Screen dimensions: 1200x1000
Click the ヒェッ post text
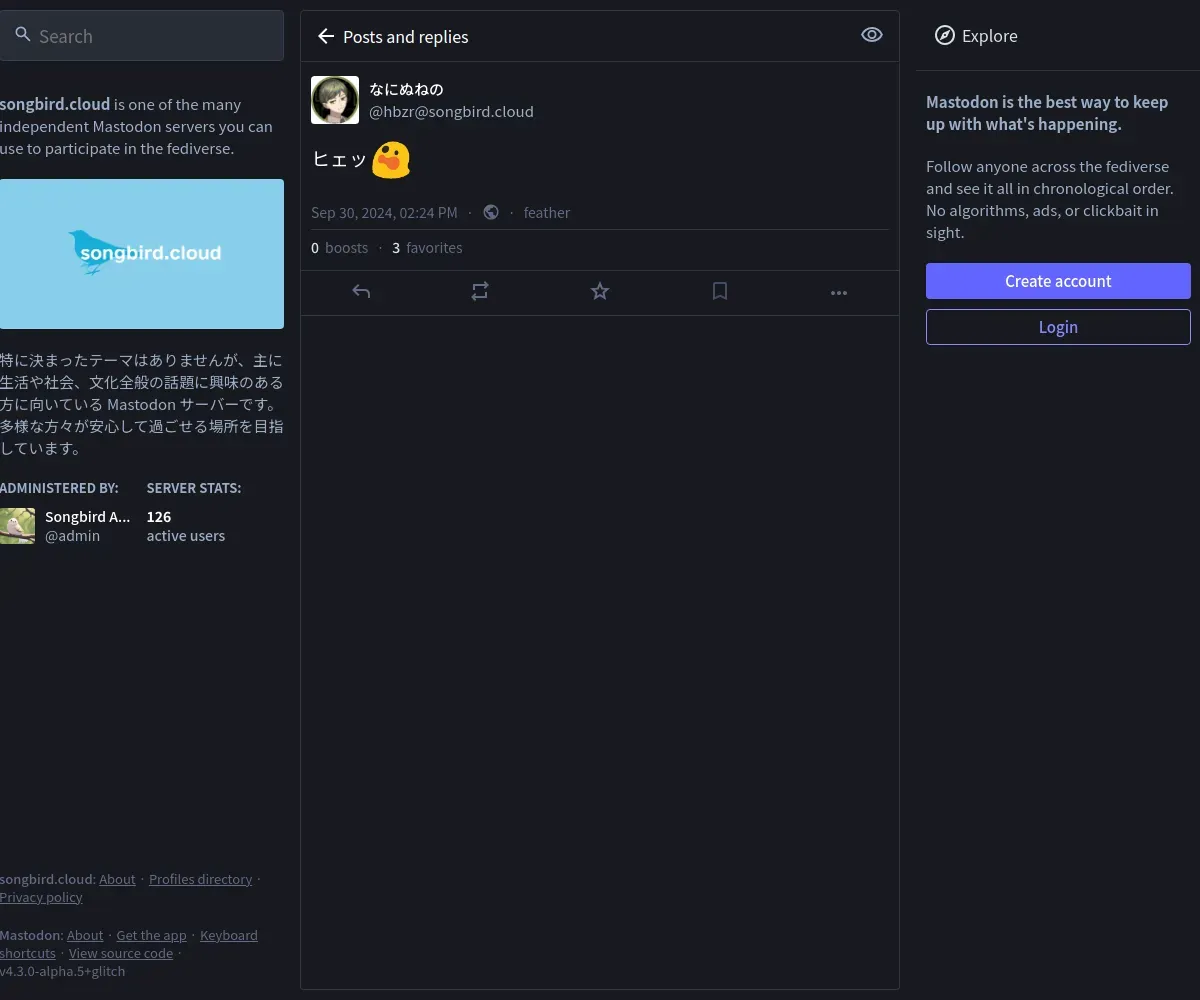[x=340, y=160]
